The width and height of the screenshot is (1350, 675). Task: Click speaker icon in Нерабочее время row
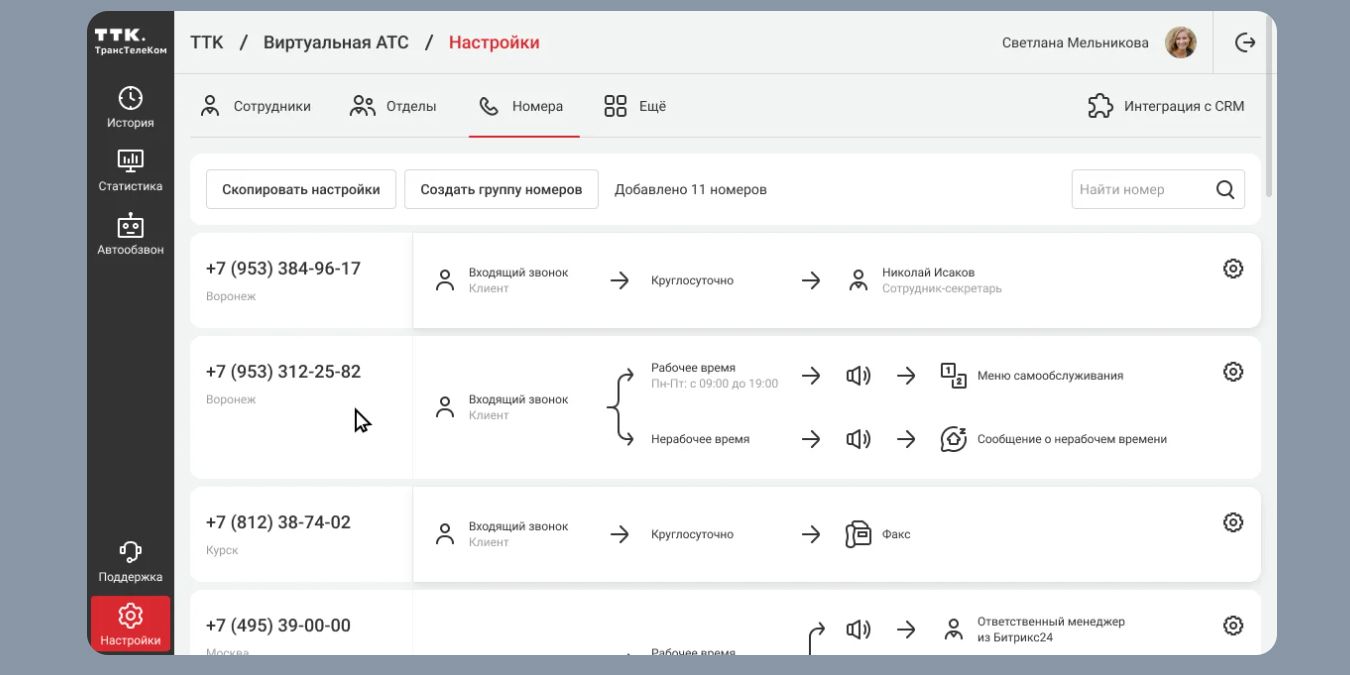858,439
